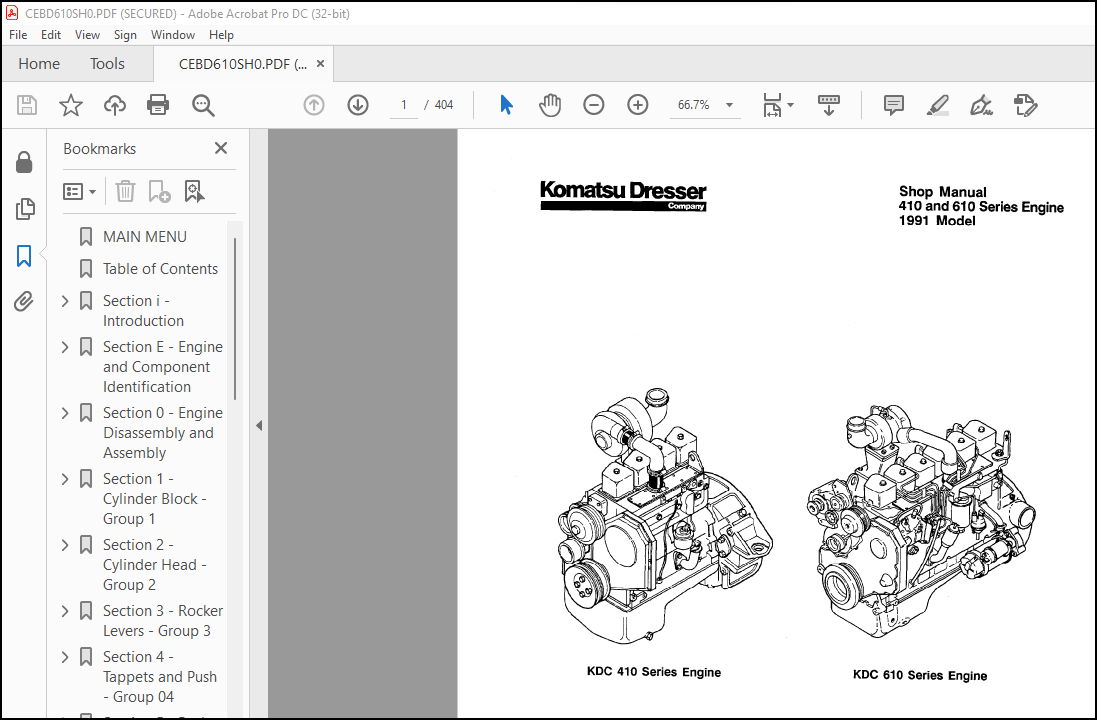Click the Bookmarks sidebar panel icon
This screenshot has height=720, width=1097.
click(x=24, y=255)
